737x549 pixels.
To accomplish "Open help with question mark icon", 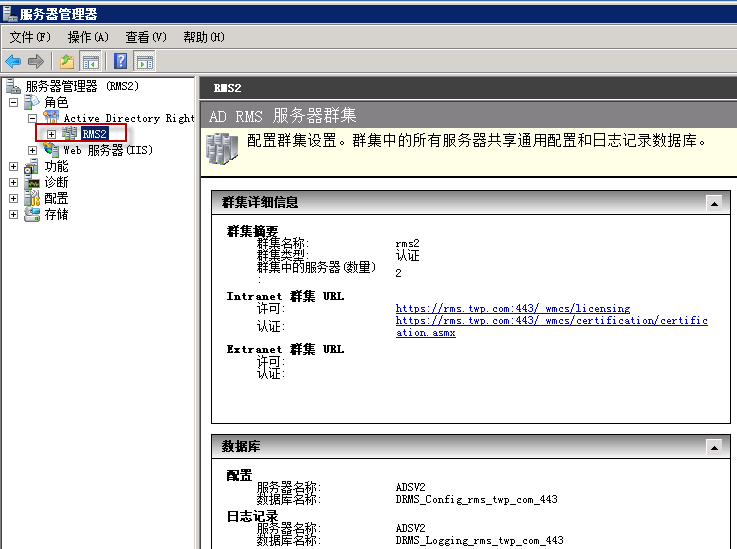I will point(121,62).
